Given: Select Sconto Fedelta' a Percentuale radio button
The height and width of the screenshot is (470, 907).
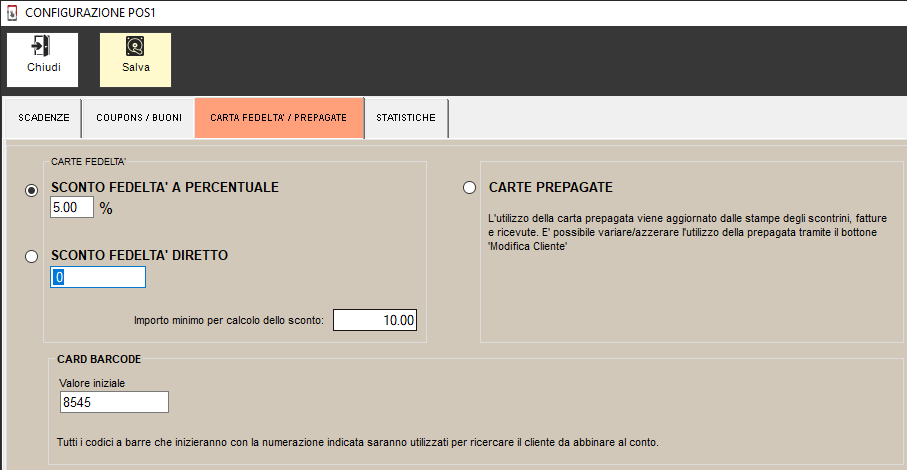Looking at the screenshot, I should click(x=32, y=190).
